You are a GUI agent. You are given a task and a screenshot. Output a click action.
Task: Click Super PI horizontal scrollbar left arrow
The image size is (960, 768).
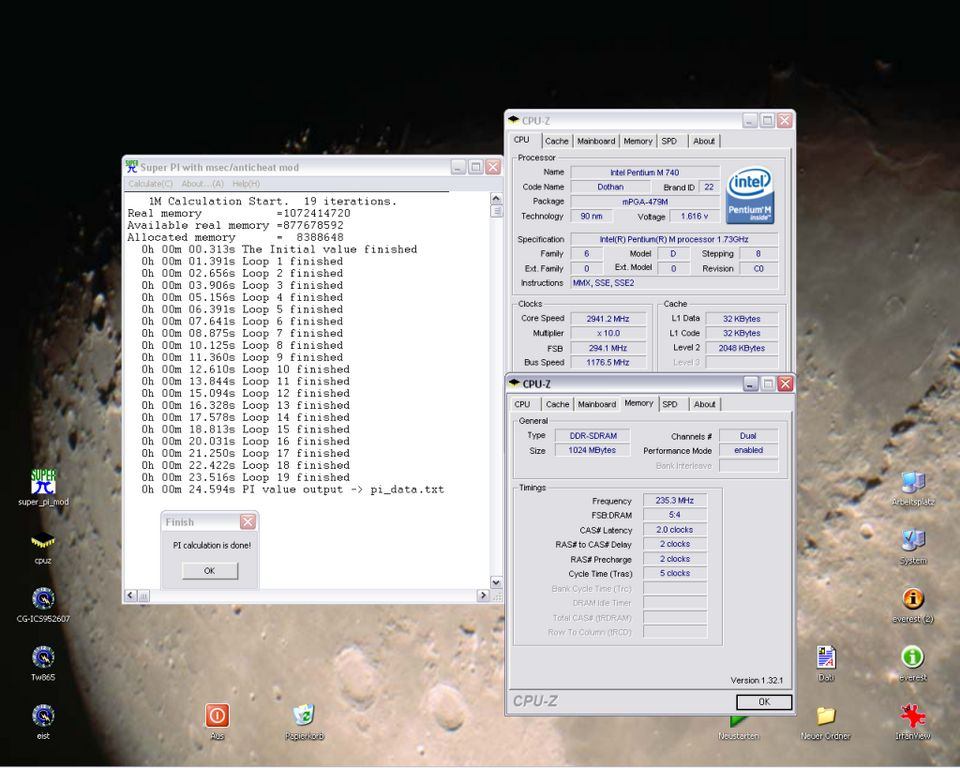point(130,595)
